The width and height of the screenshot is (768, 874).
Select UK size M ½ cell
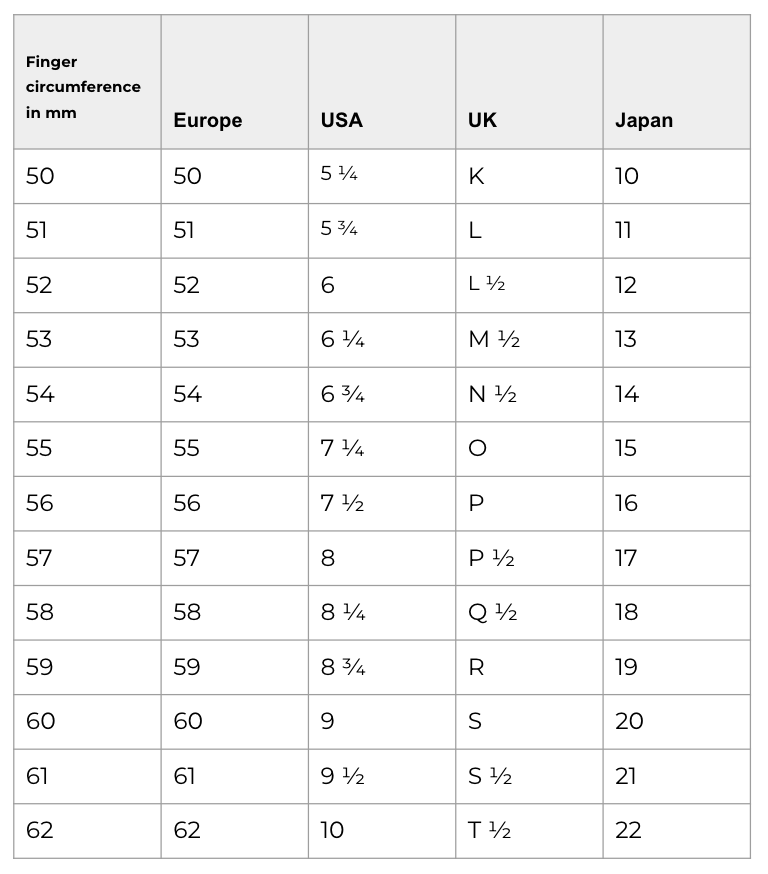click(494, 339)
